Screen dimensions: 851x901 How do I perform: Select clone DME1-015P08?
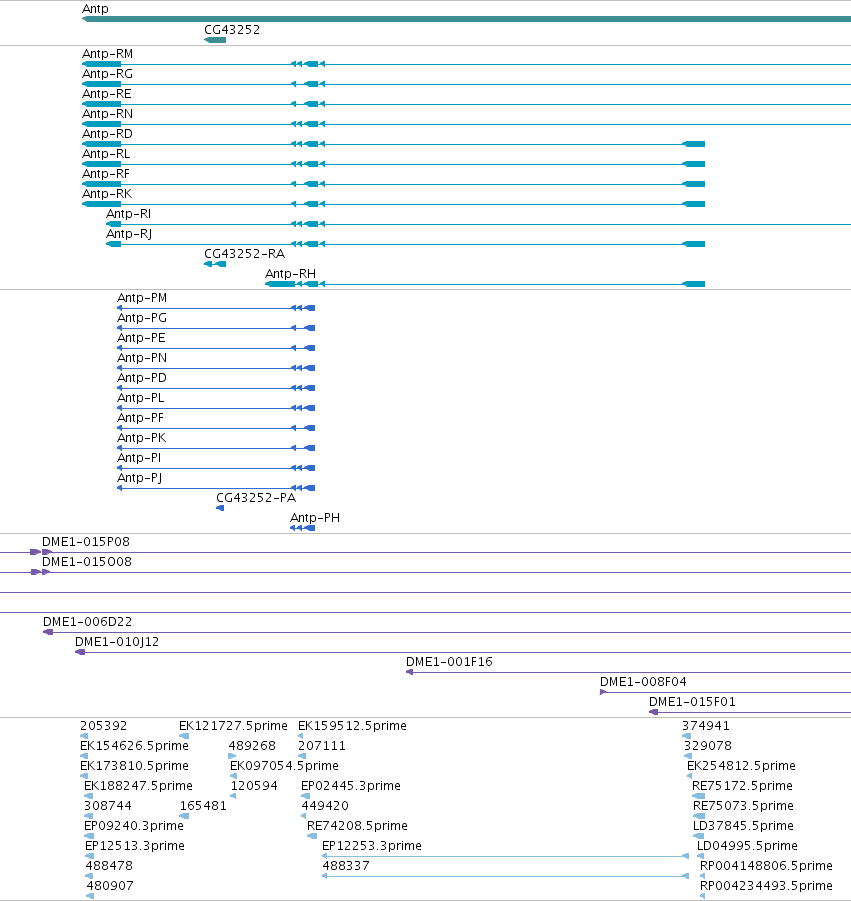(x=86, y=542)
